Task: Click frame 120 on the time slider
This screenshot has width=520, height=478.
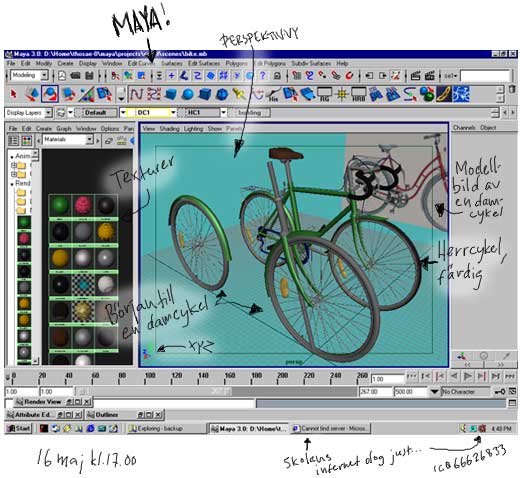Action: point(176,377)
